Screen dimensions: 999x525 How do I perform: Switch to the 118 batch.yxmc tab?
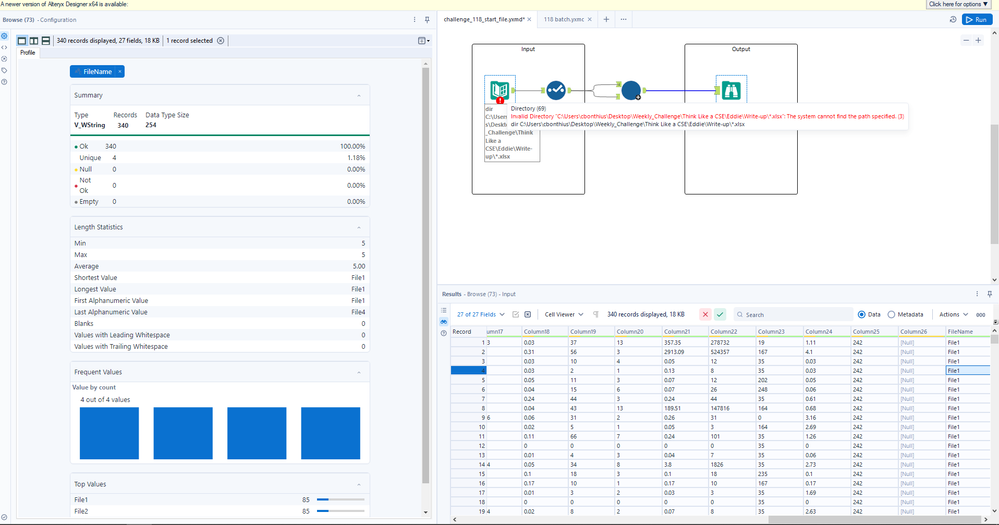[564, 19]
